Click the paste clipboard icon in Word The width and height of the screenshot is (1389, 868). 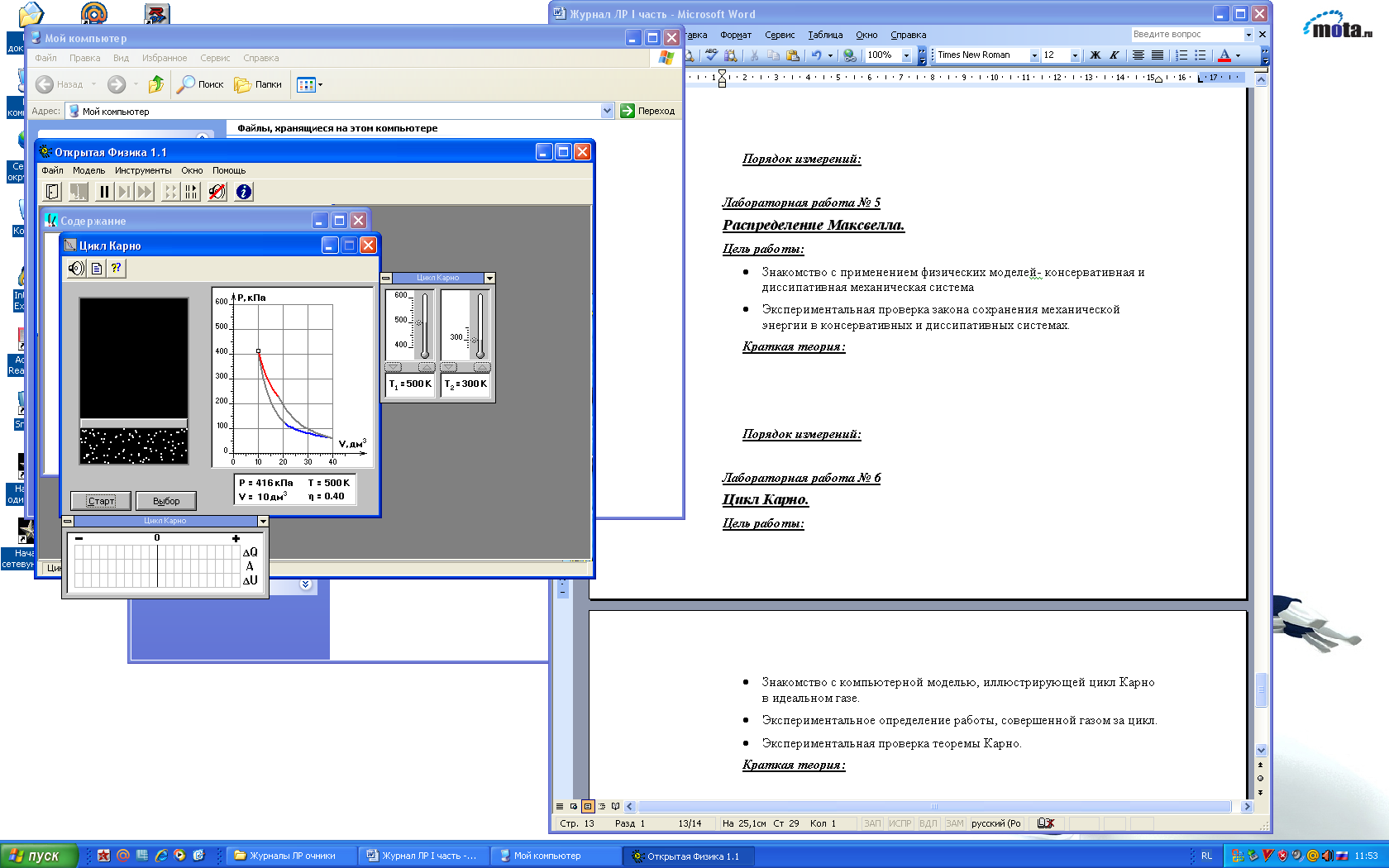point(793,55)
